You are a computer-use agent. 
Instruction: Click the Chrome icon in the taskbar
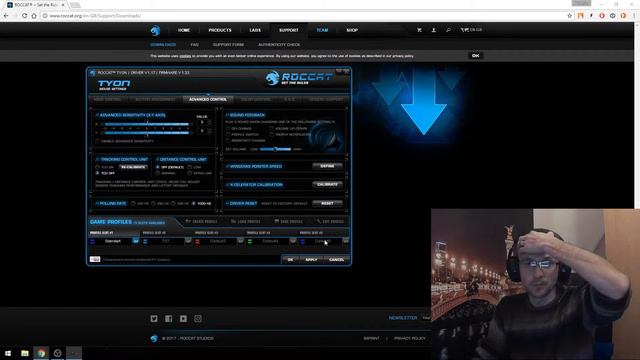[41, 353]
